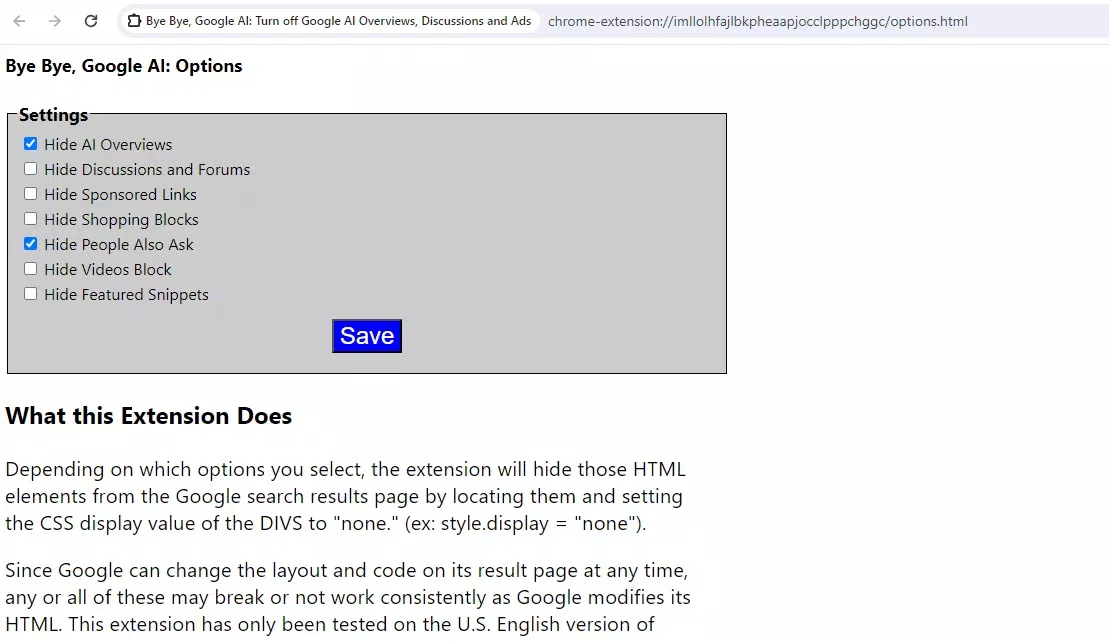Reload the options page
Viewport: 1109px width, 641px height.
tap(91, 20)
